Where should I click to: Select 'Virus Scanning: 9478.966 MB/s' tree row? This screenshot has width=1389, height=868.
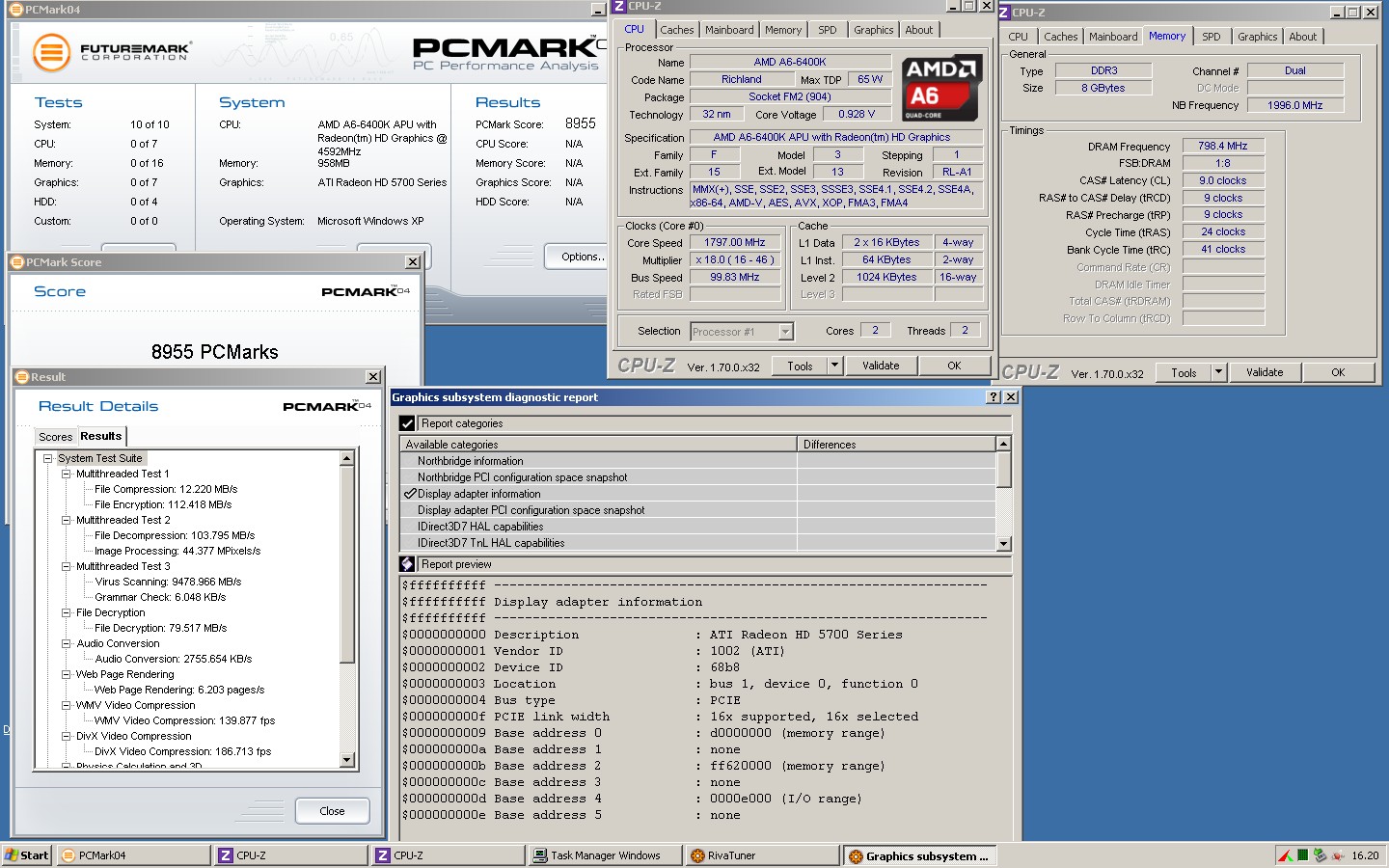(x=168, y=582)
